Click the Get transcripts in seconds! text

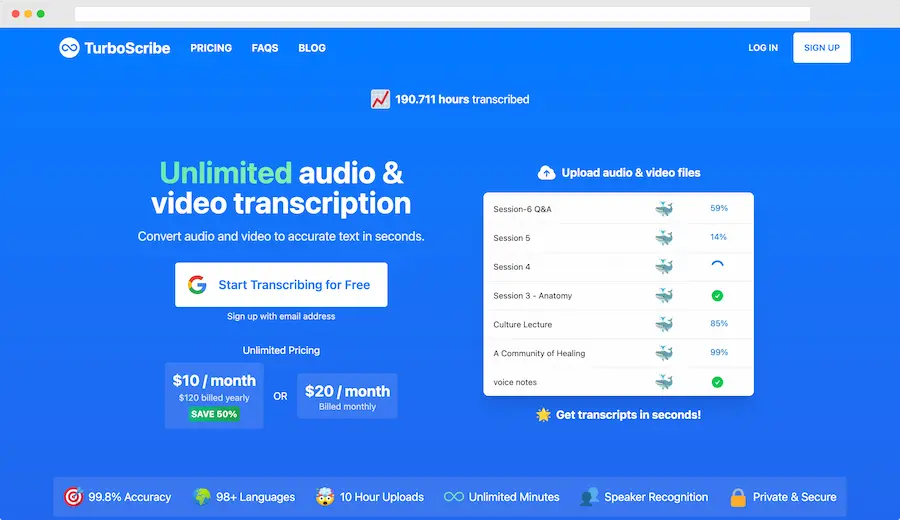629,415
